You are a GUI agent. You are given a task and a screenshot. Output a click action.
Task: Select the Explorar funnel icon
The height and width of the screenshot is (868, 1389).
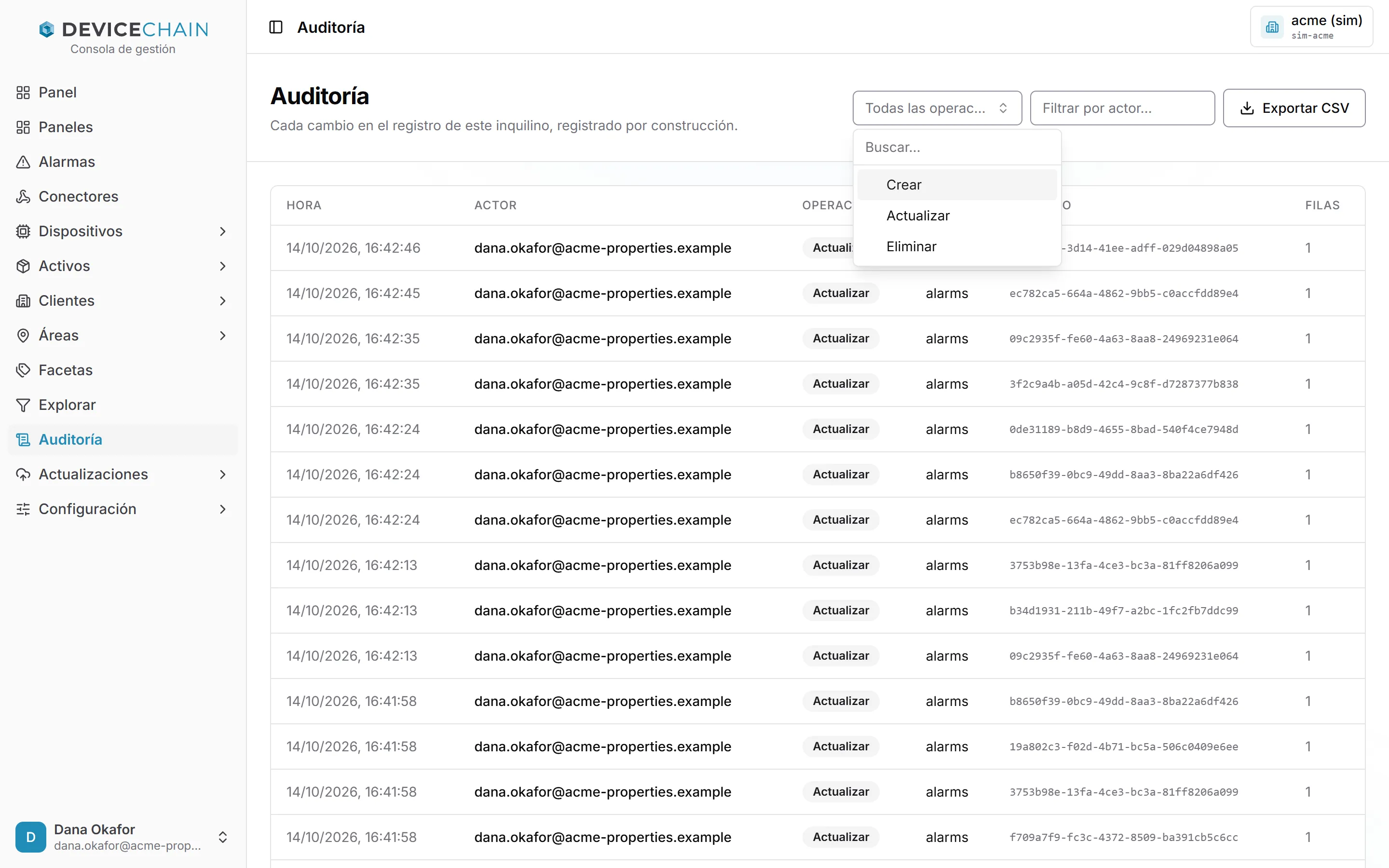(x=23, y=405)
